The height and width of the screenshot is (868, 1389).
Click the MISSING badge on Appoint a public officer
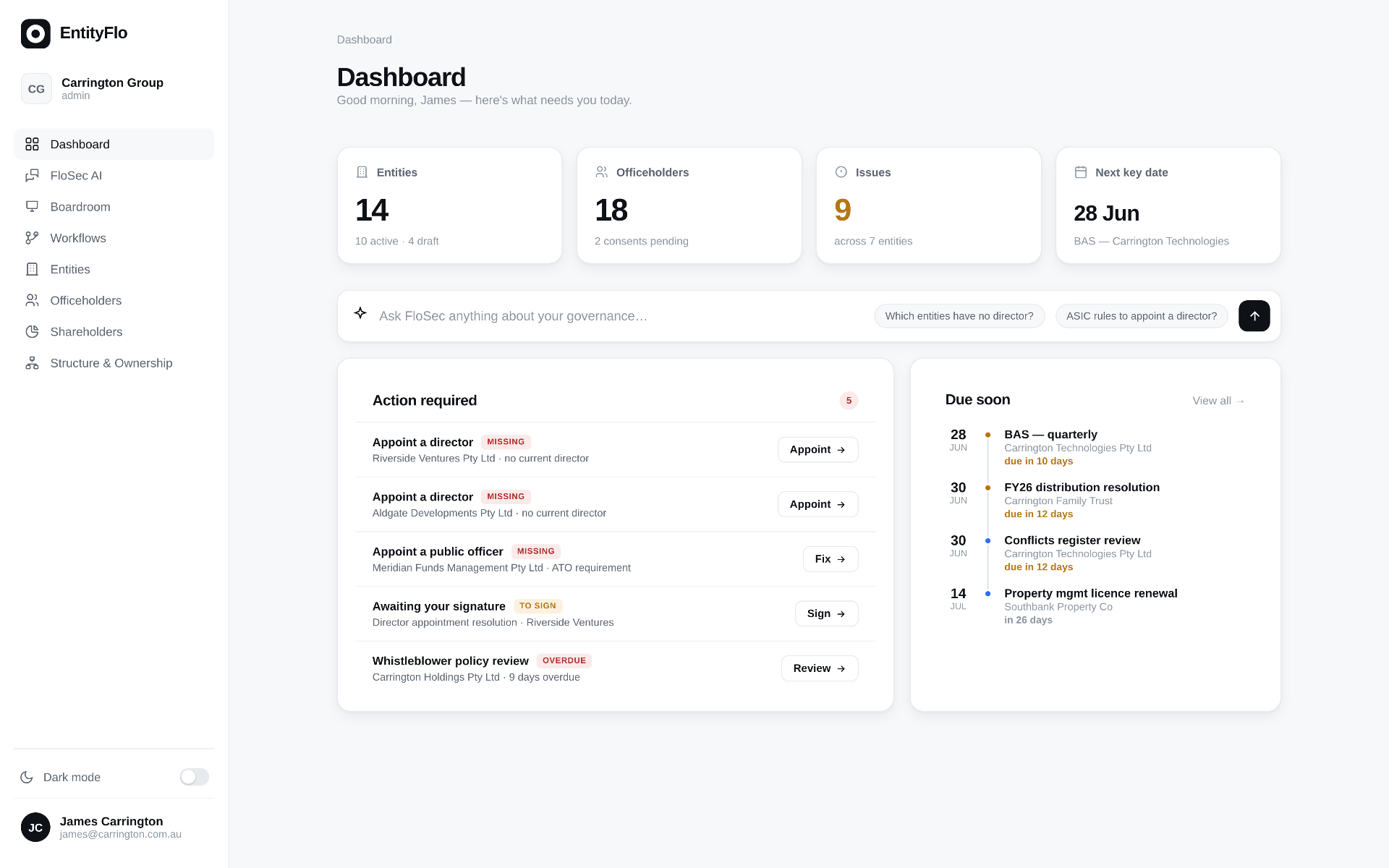click(x=536, y=551)
